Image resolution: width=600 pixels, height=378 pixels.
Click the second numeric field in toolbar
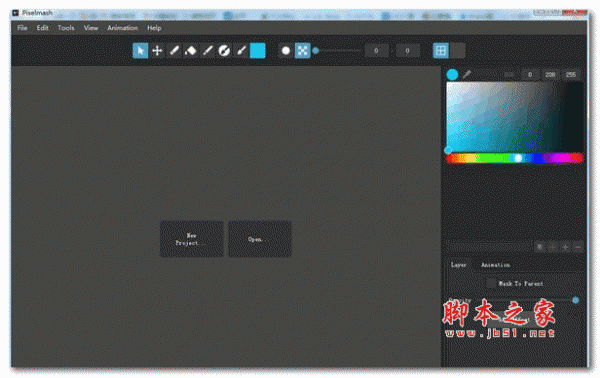pos(407,51)
